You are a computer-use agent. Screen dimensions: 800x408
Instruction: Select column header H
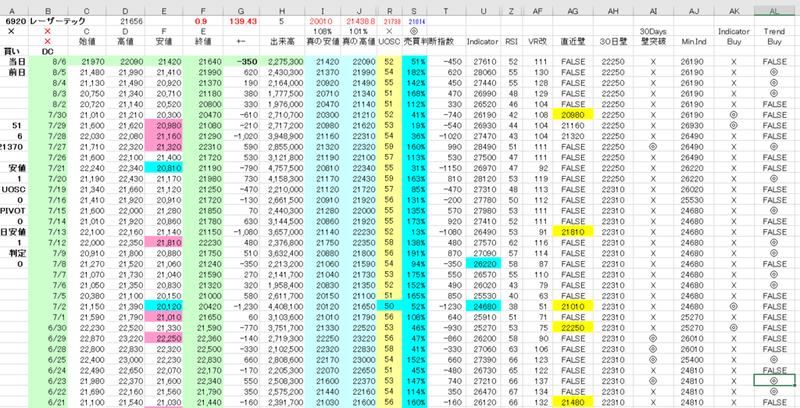coord(282,11)
